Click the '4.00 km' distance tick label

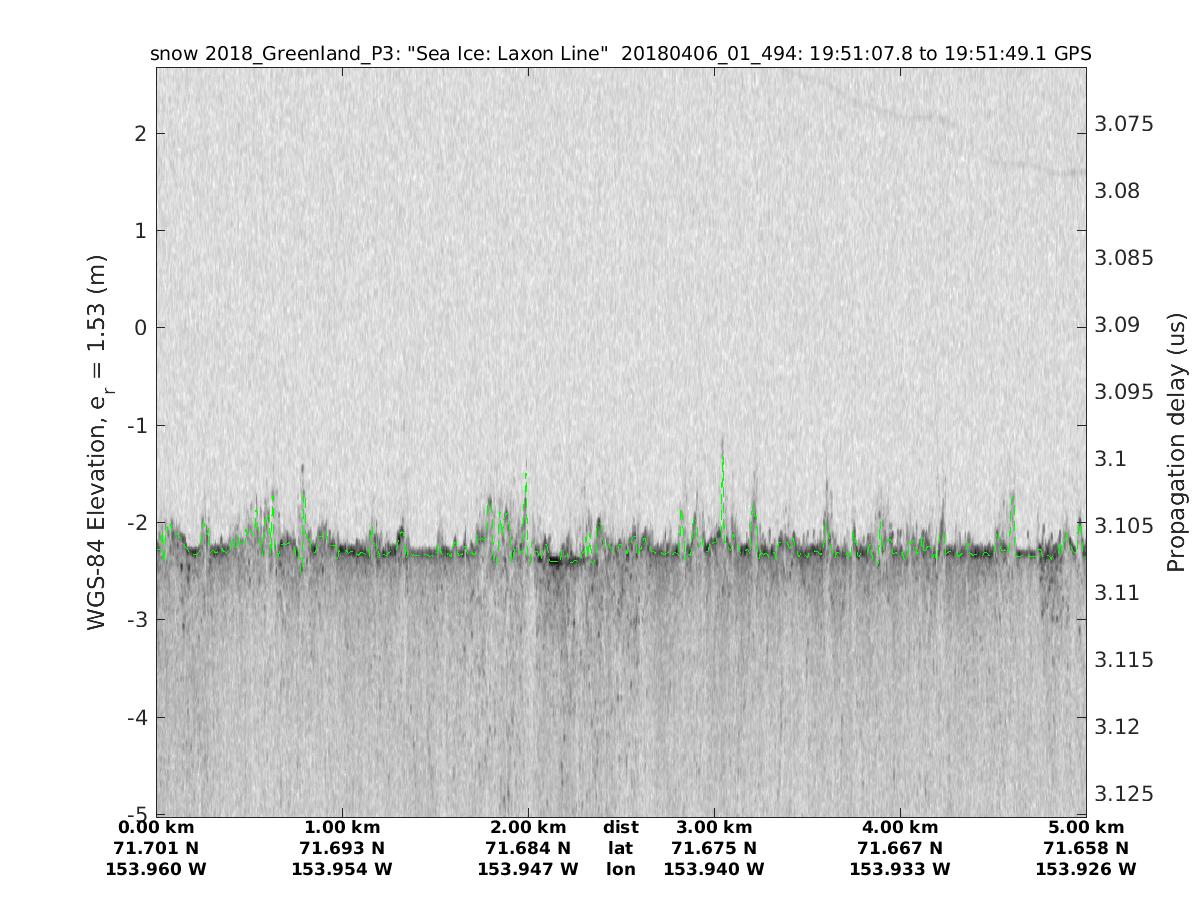pyautogui.click(x=900, y=827)
